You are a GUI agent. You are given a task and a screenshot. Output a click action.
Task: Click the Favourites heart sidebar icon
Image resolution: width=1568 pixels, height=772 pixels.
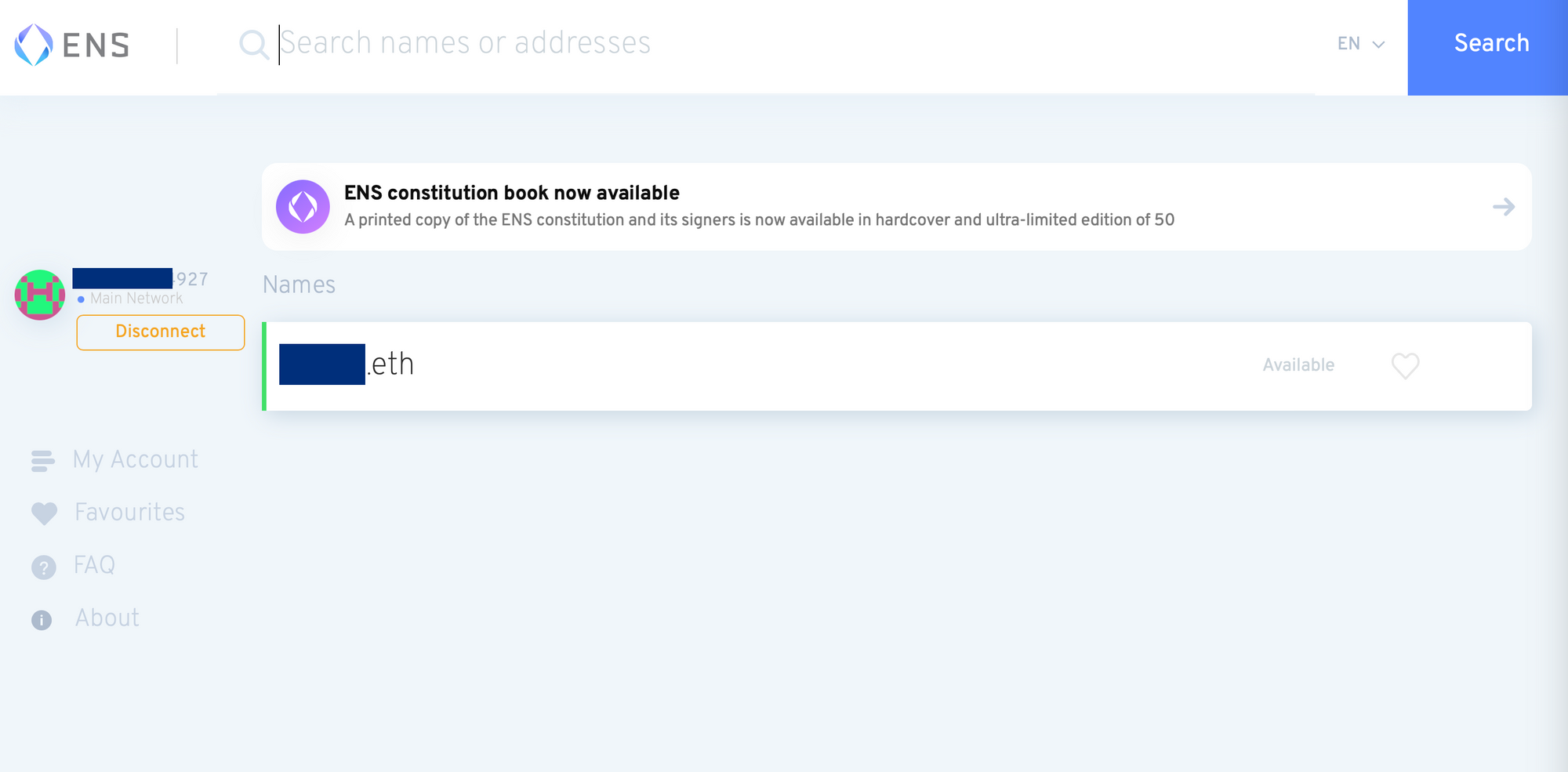44,513
